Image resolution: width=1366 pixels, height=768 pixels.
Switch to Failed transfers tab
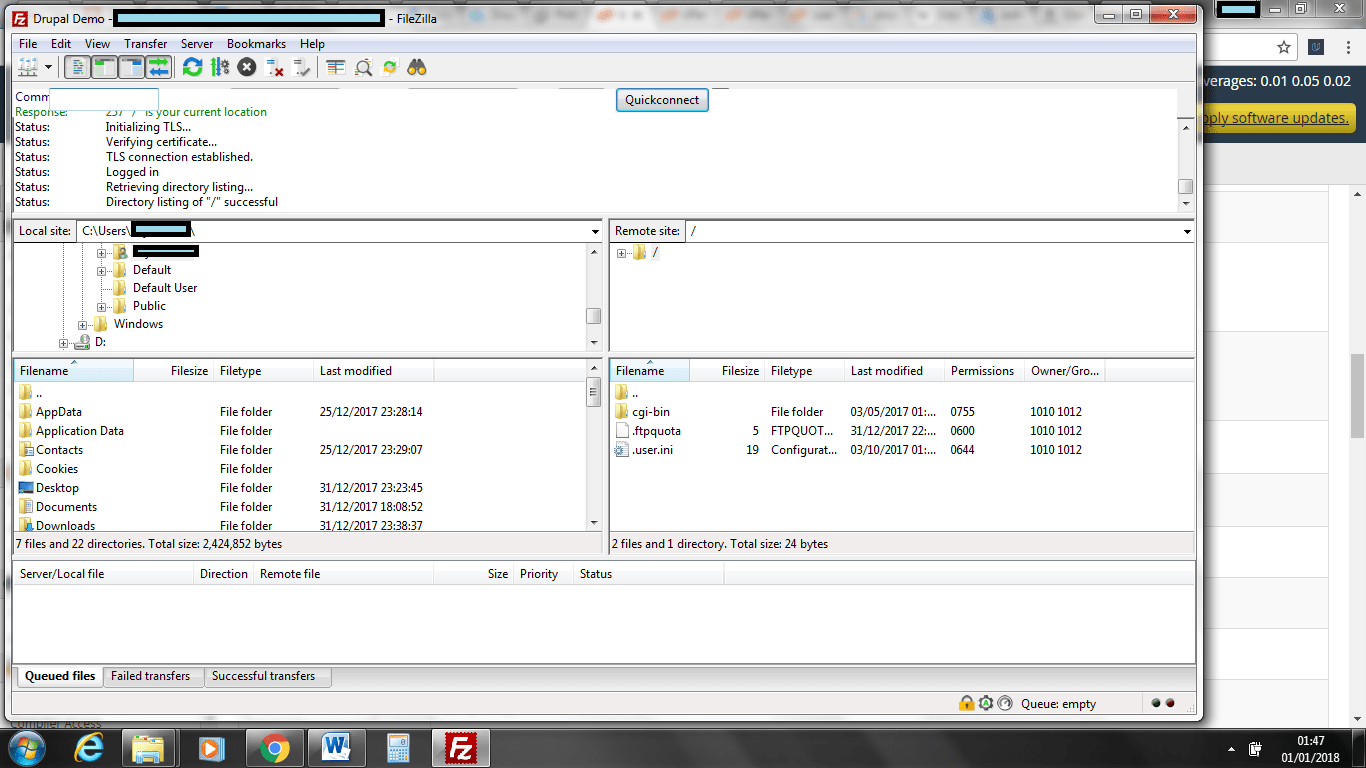[150, 676]
